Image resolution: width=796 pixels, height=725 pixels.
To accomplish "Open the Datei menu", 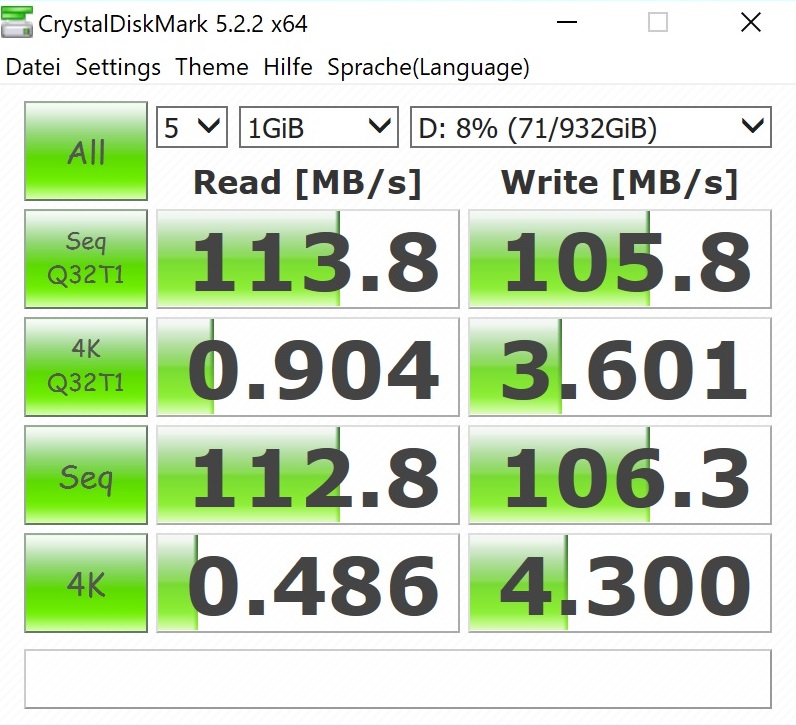I will pos(33,68).
